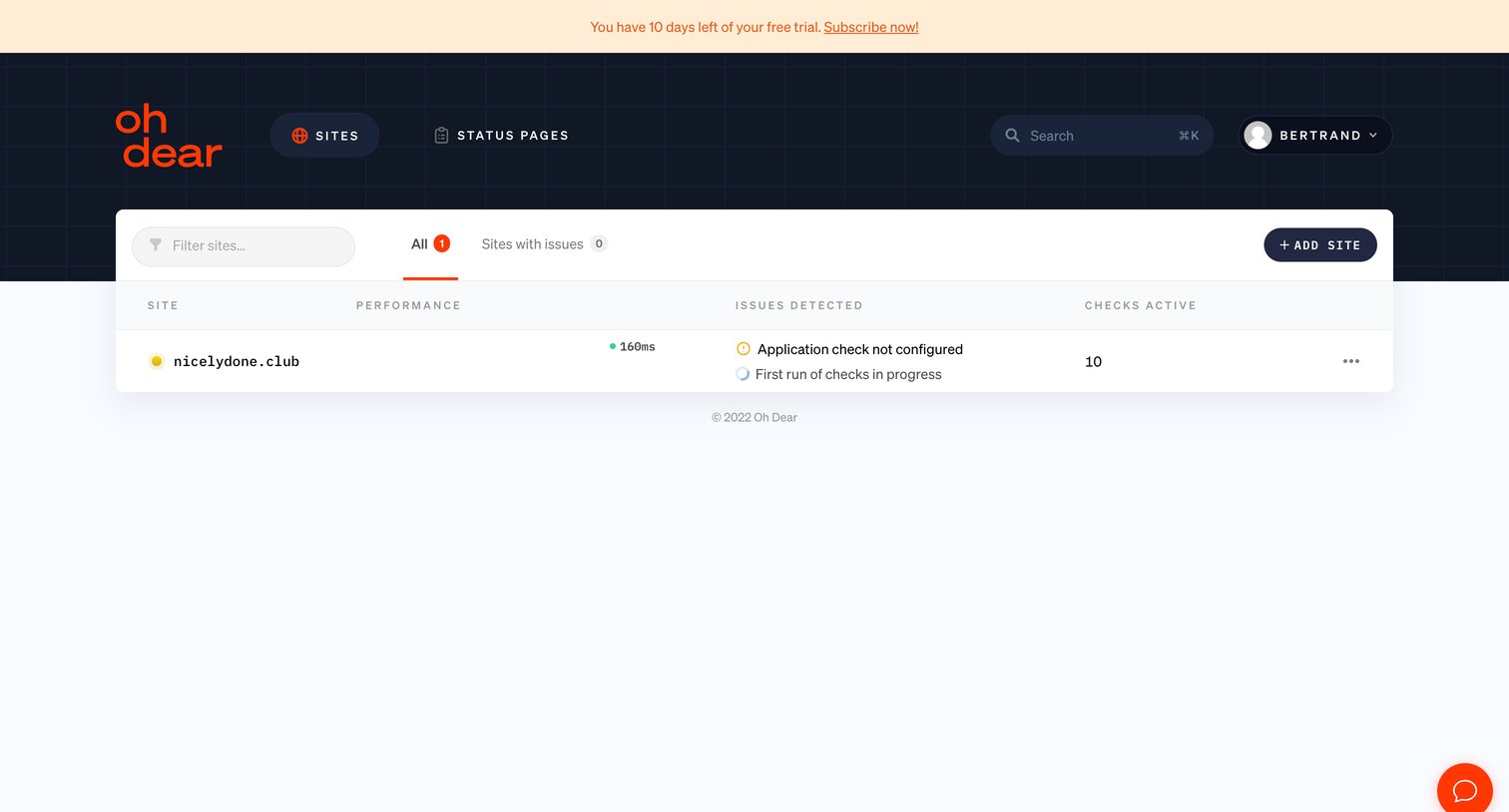Expand the Bertrand account dropdown chevron

(x=1373, y=136)
